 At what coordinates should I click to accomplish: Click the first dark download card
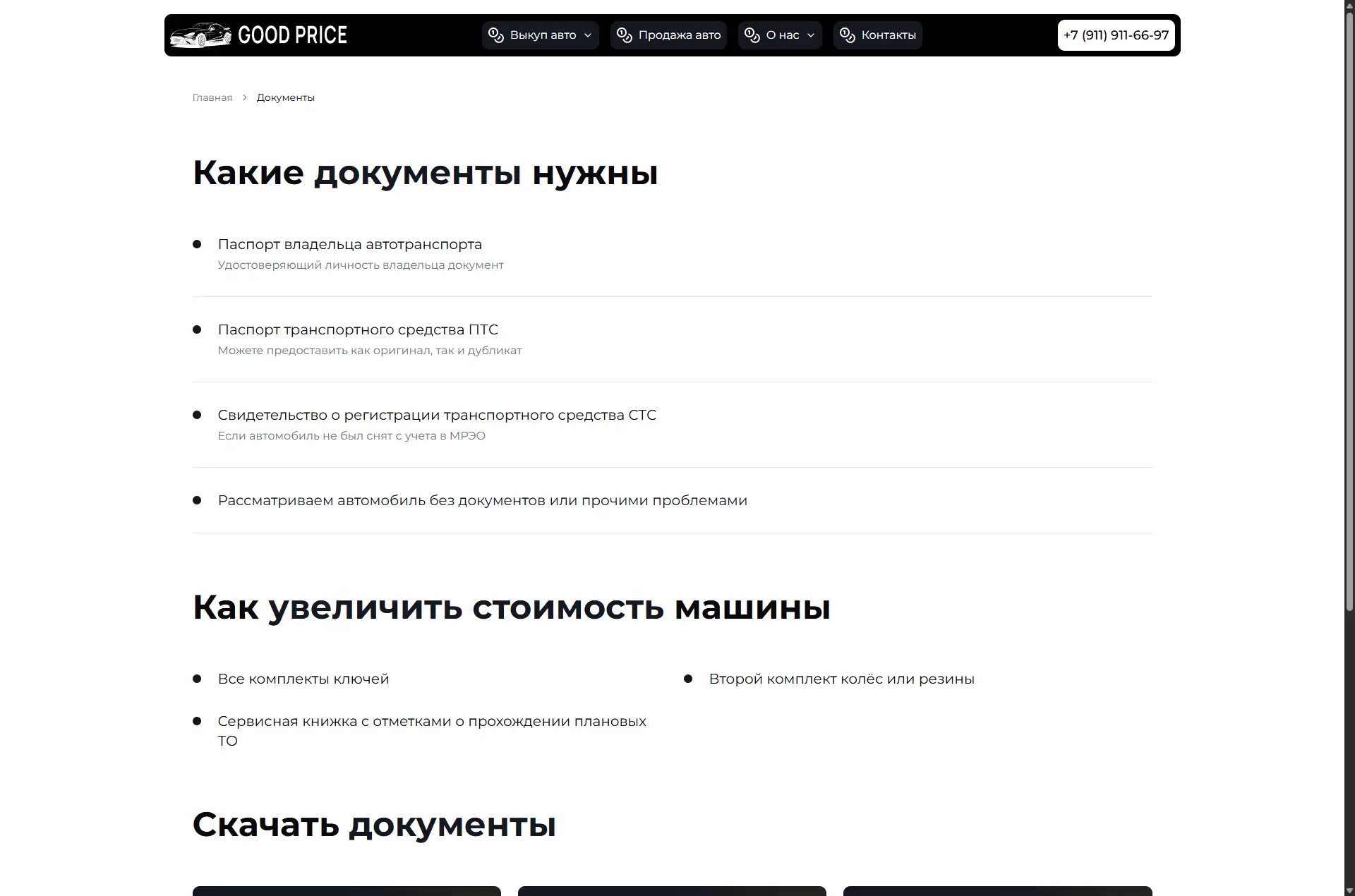point(345,891)
